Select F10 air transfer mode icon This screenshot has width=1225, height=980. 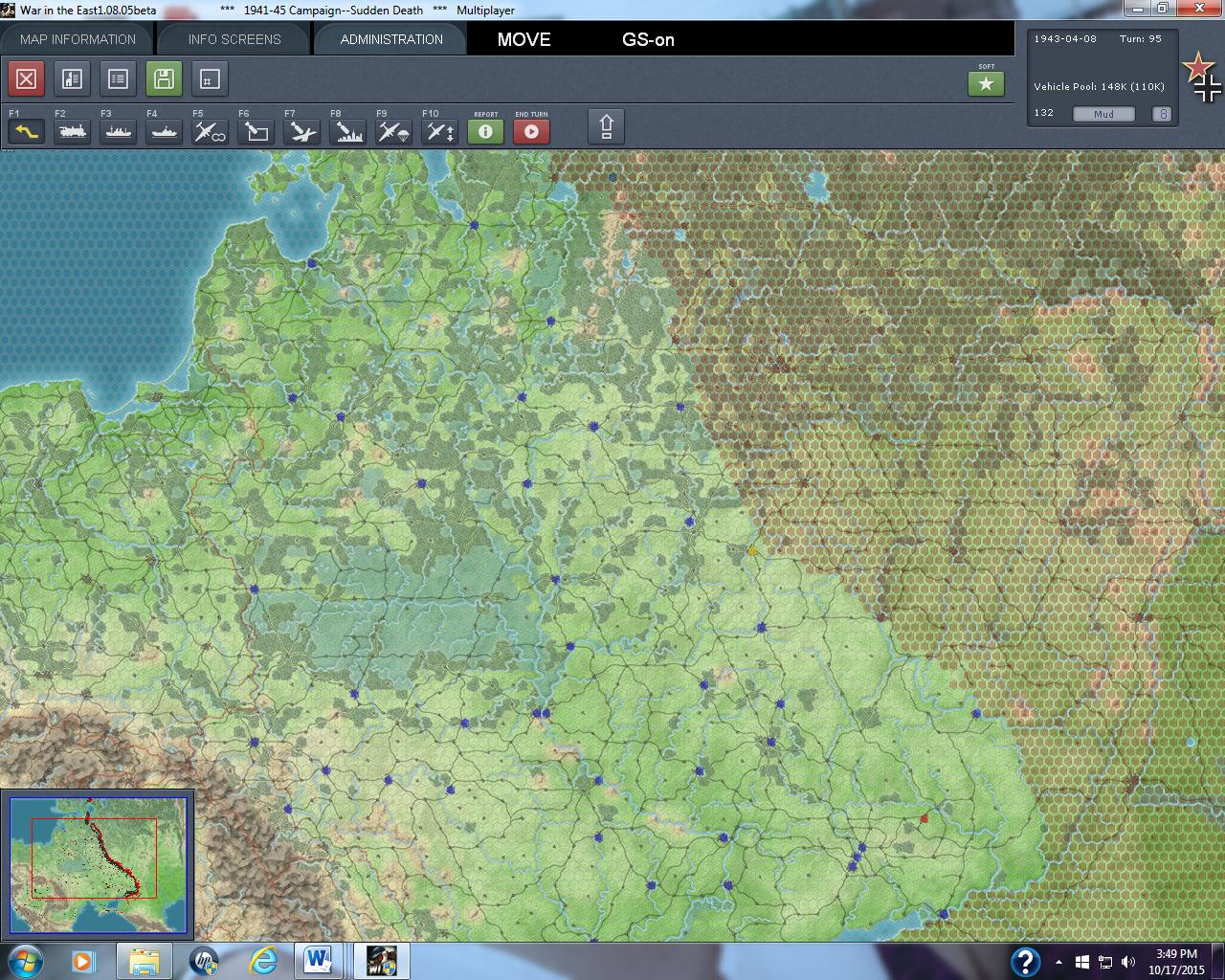[x=439, y=131]
